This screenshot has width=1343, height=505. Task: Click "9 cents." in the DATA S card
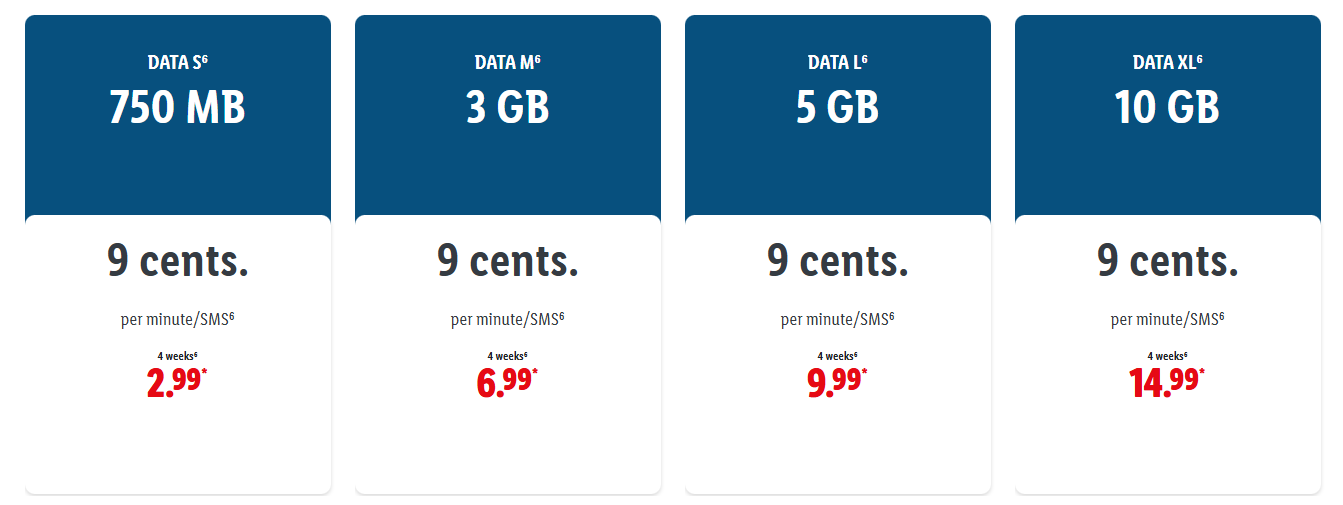(177, 261)
